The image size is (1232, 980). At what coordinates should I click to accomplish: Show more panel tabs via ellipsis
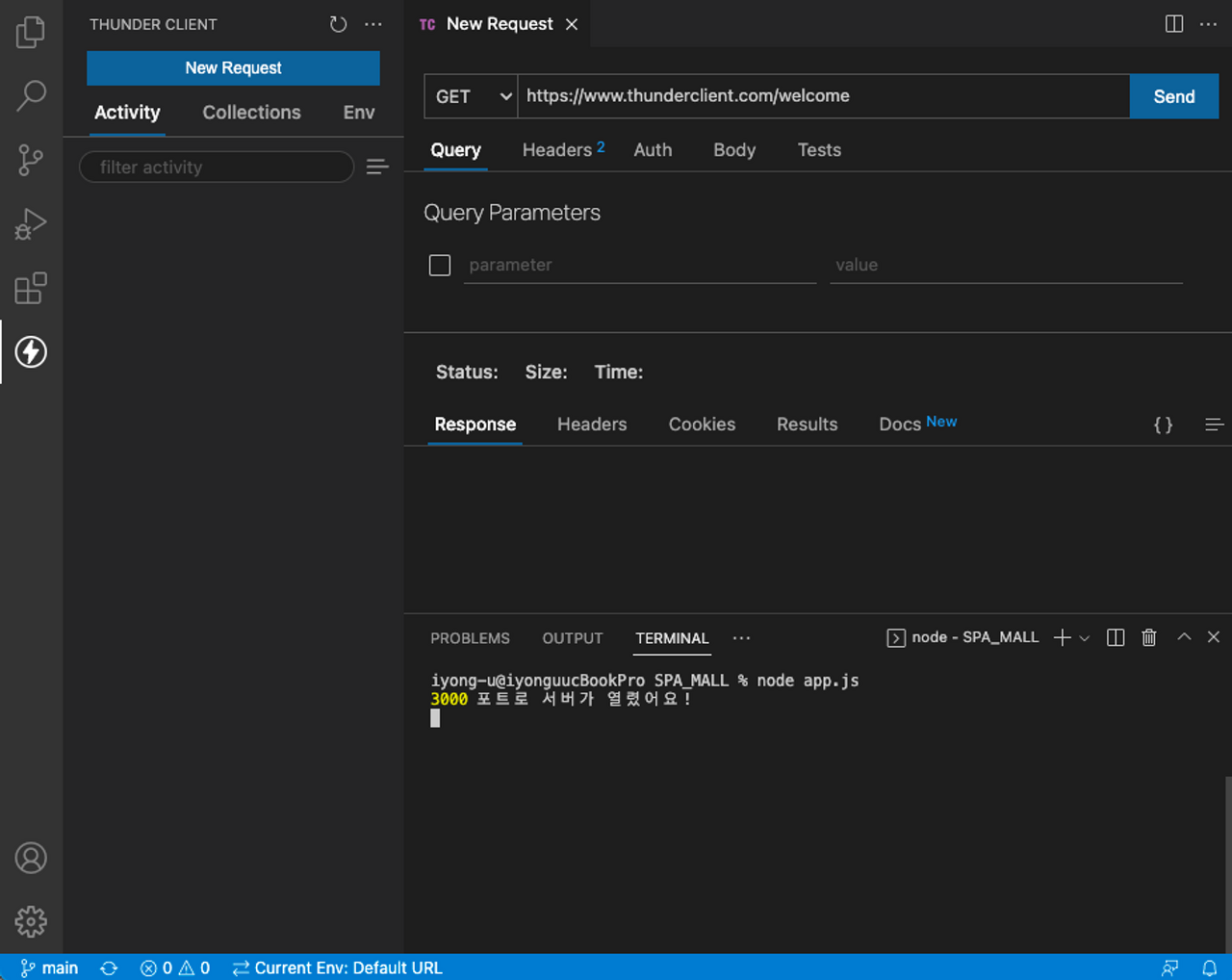(x=741, y=637)
